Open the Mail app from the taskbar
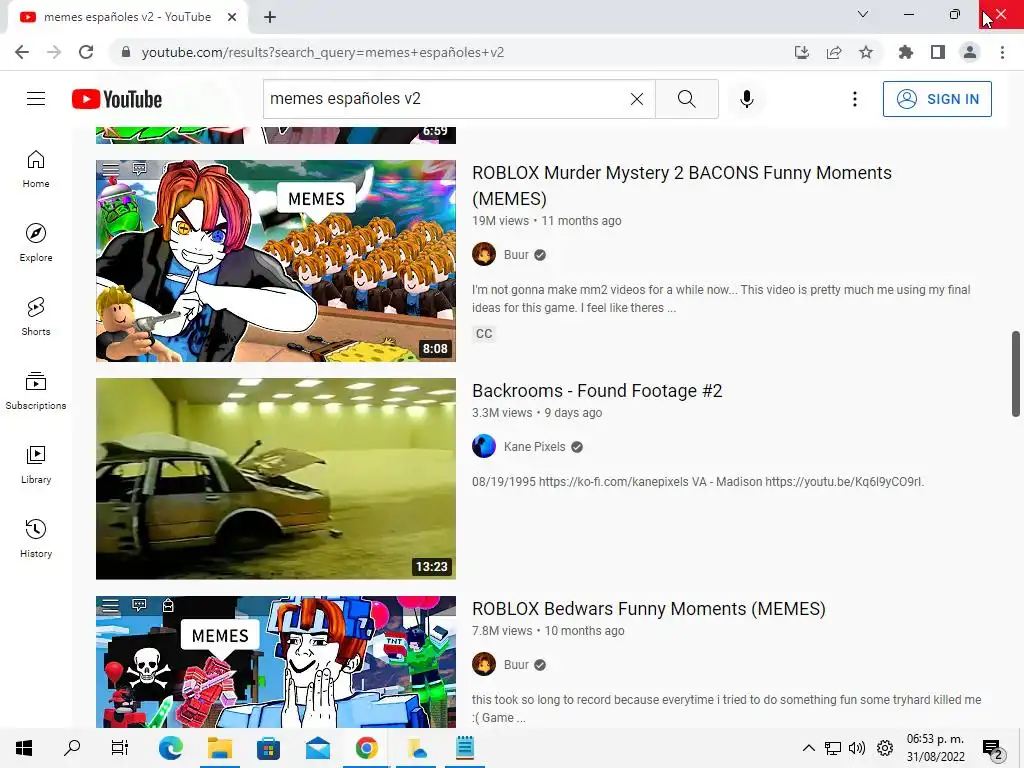 [318, 748]
